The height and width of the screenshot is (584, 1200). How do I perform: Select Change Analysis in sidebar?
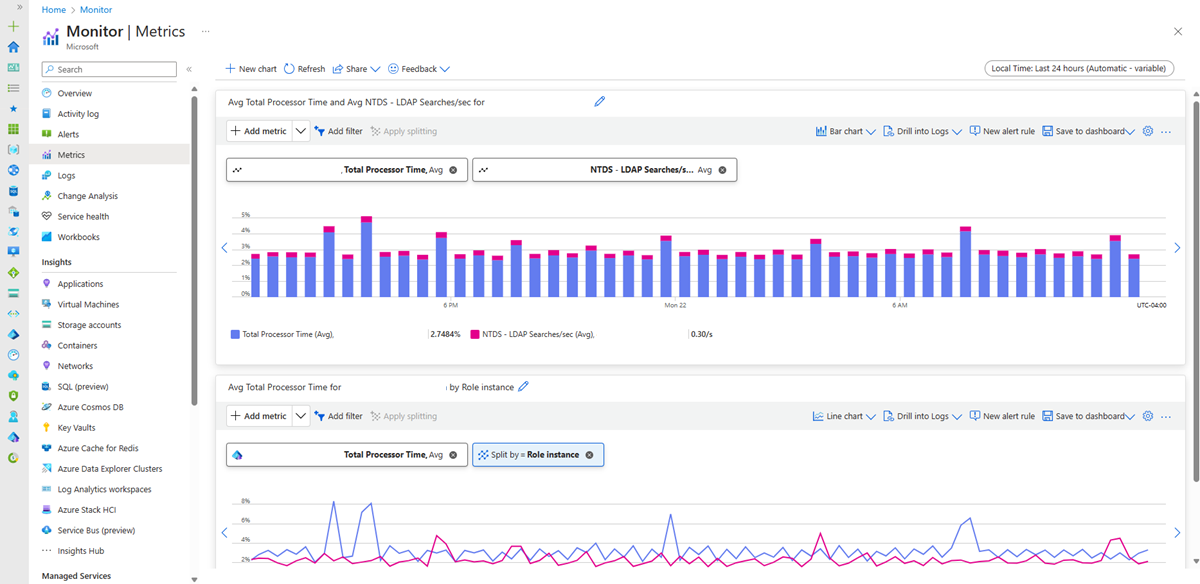point(87,196)
